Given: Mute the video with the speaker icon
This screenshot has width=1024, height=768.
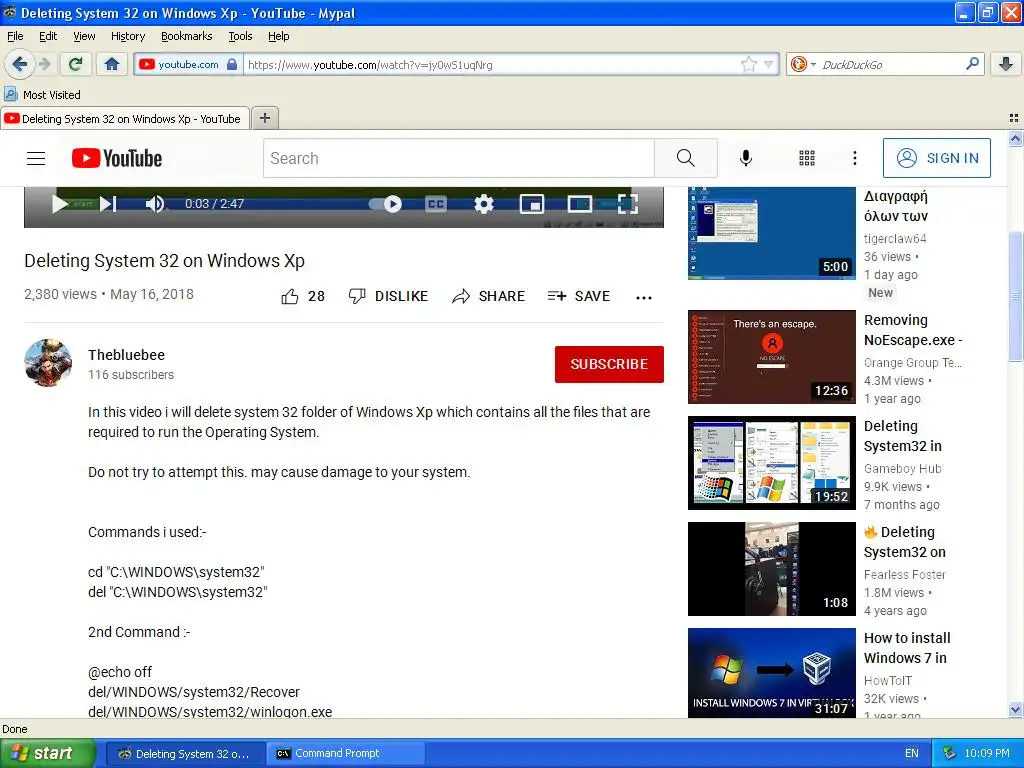Looking at the screenshot, I should coord(154,204).
